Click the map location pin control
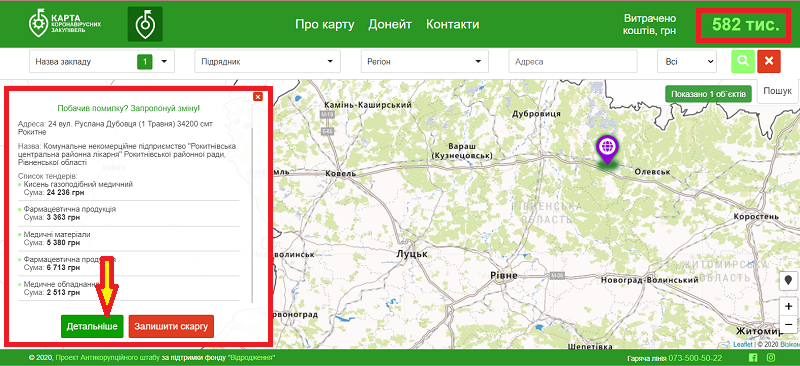The image size is (800, 366). point(789,281)
